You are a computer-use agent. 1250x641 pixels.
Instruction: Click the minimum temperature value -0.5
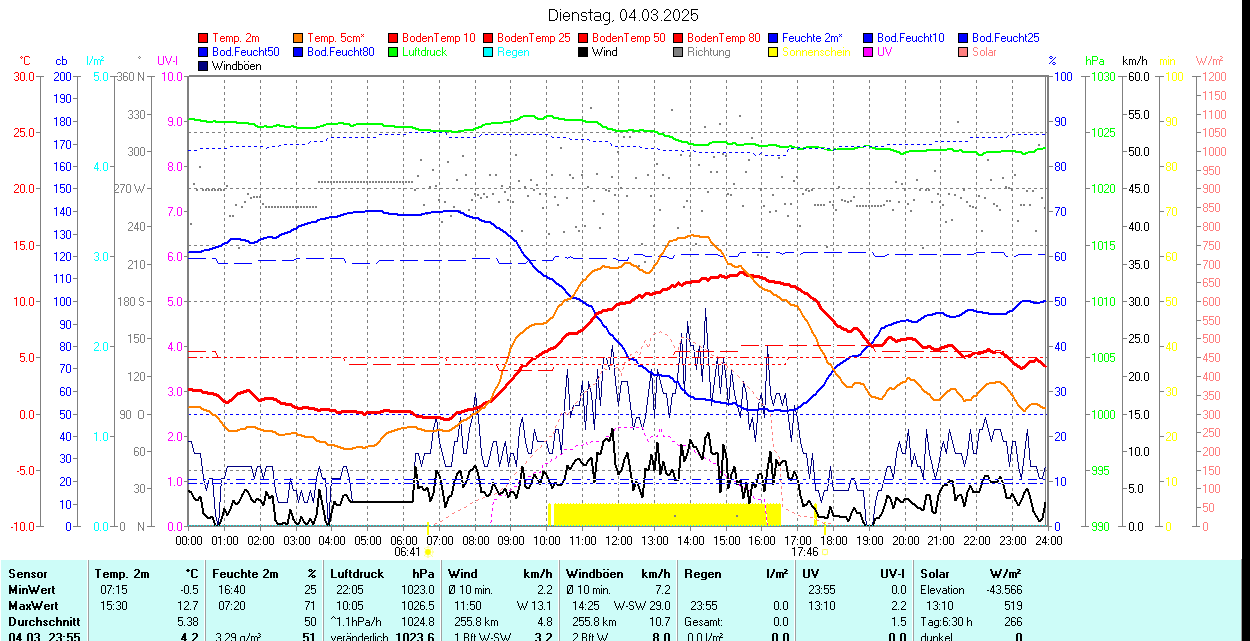click(x=190, y=590)
